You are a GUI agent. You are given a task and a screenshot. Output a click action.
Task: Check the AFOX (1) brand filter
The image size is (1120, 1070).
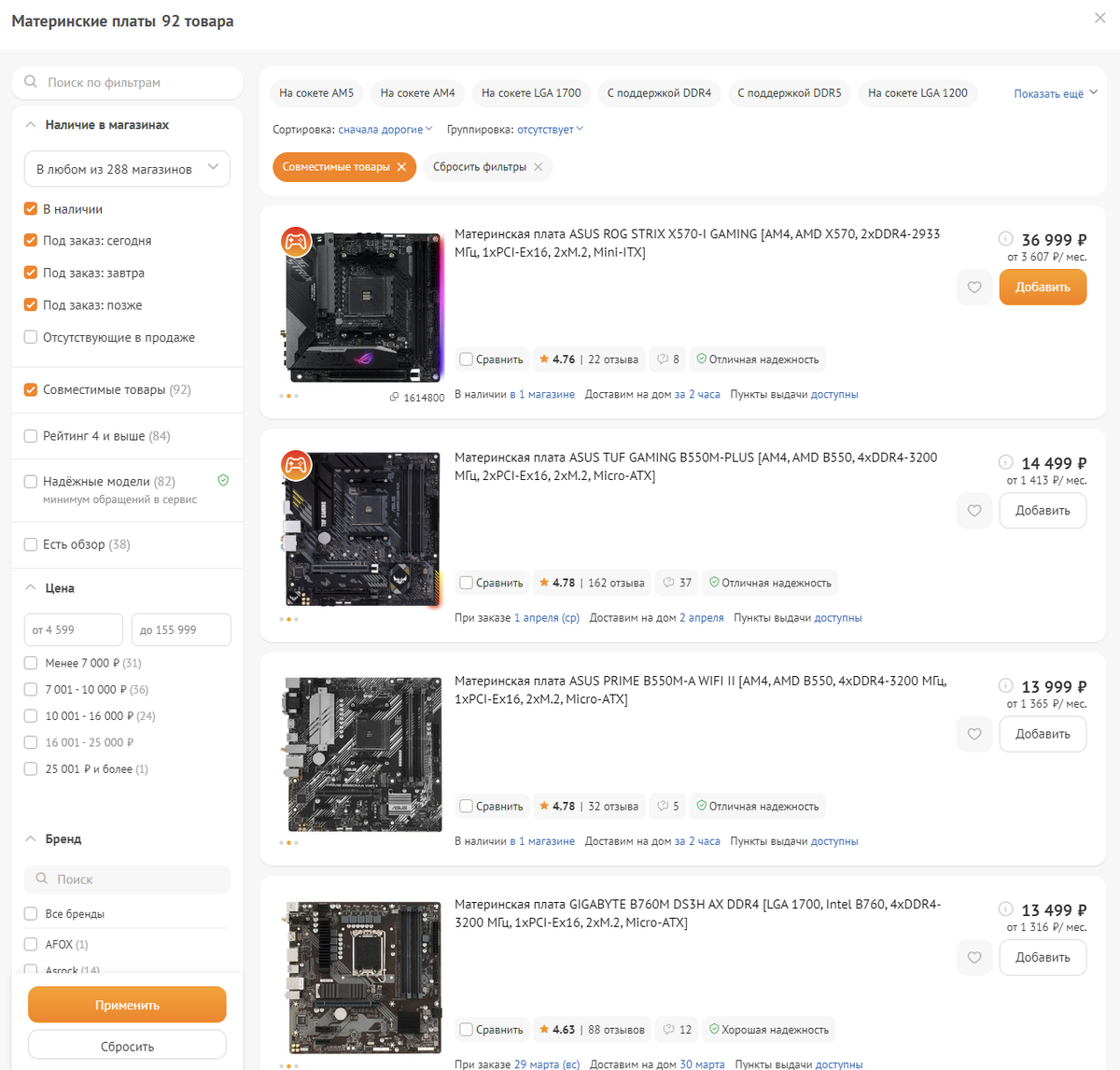click(x=31, y=944)
